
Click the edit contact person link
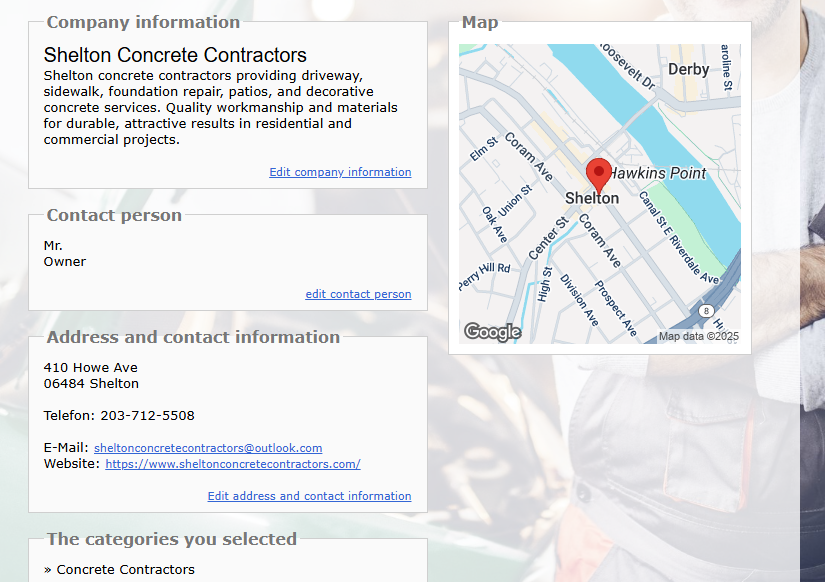[x=358, y=294]
